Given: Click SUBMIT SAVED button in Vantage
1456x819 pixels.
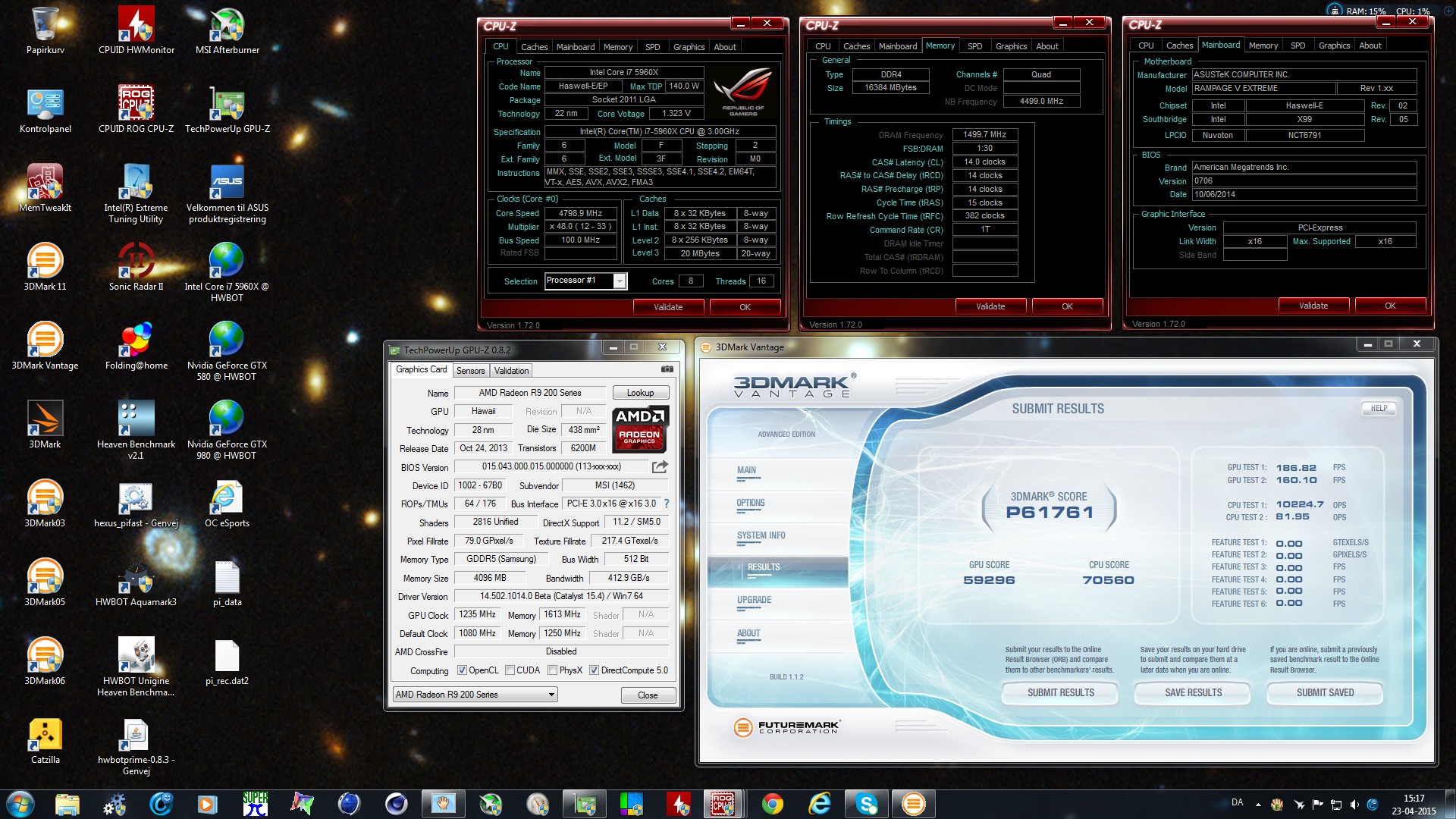Looking at the screenshot, I should pos(1325,693).
